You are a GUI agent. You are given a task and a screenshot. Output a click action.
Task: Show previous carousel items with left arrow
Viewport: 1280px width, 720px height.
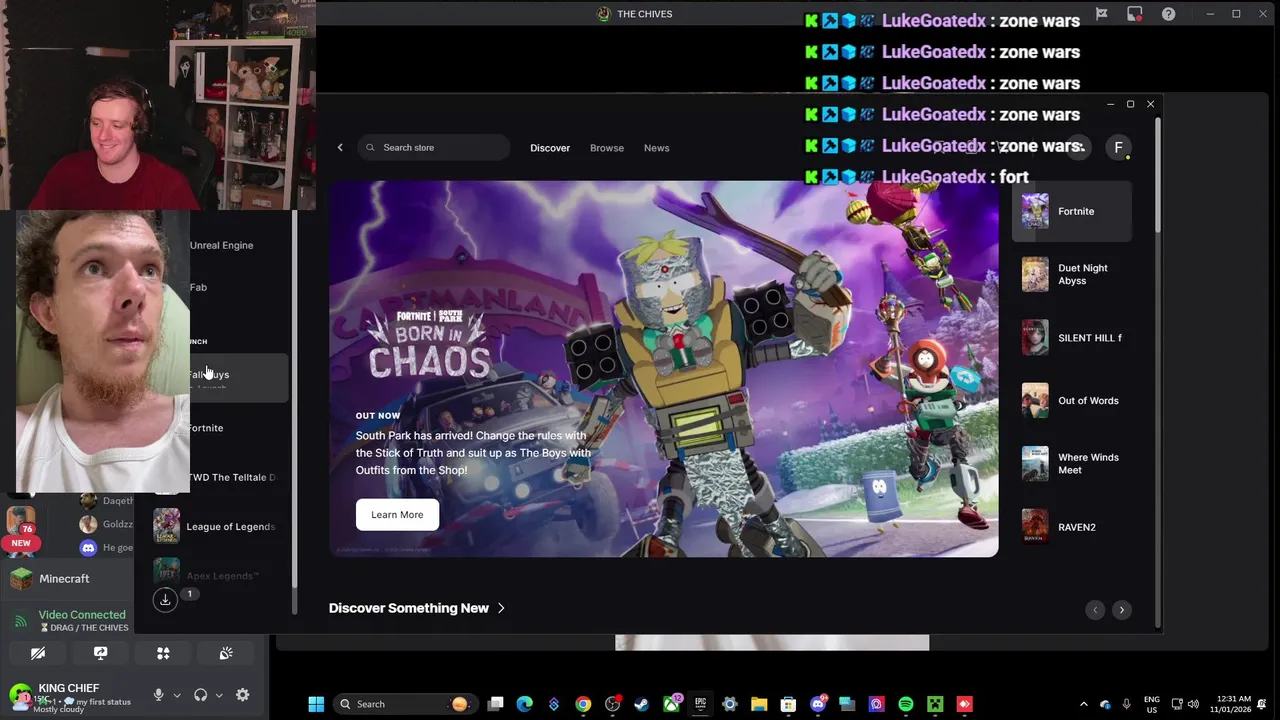[x=1095, y=610]
